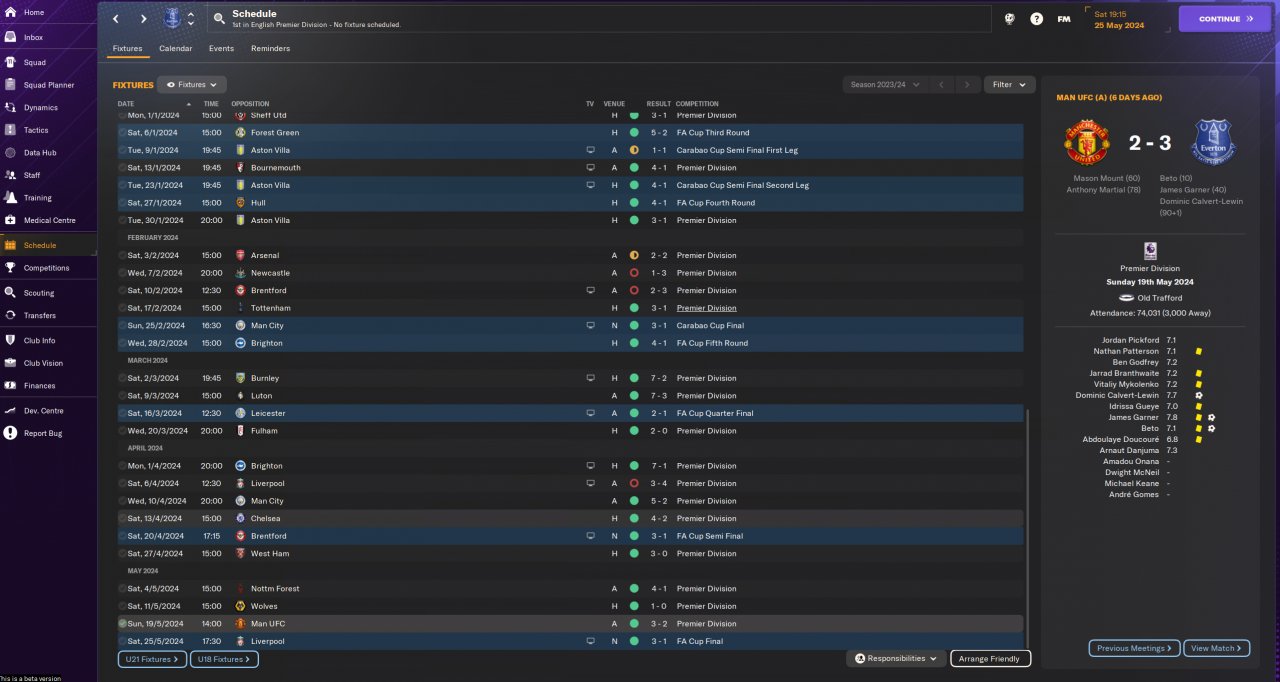Open the Season 2023/24 dropdown
This screenshot has height=682, width=1280.
pyautogui.click(x=884, y=85)
